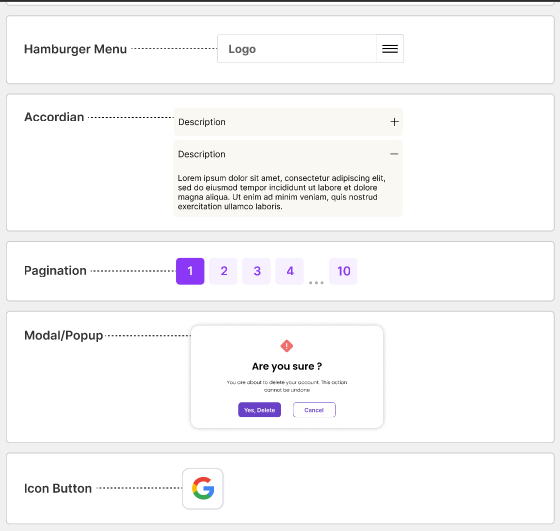Jump to pagination page 10
Image resolution: width=560 pixels, height=531 pixels.
pos(343,271)
